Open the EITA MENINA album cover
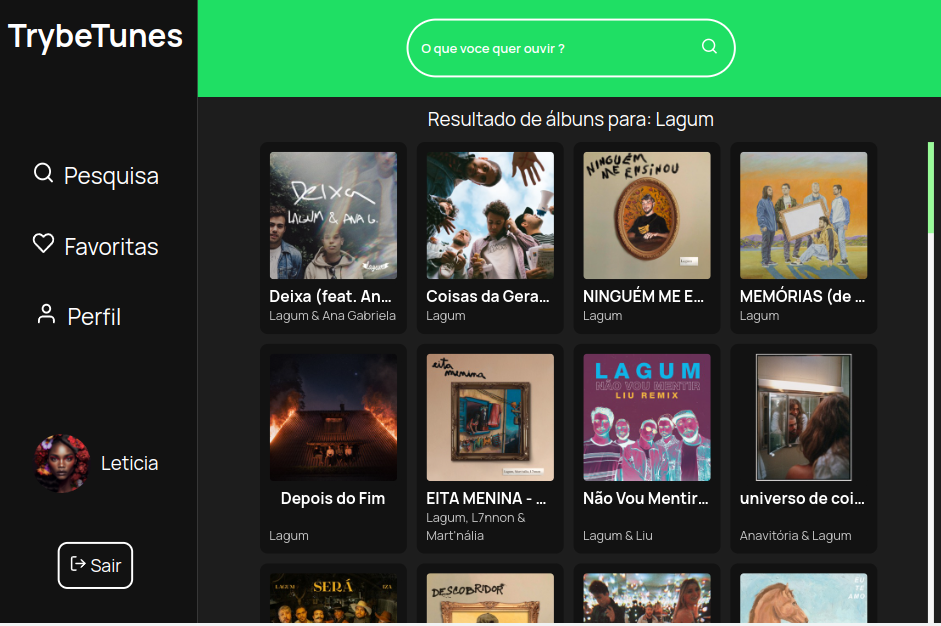 point(490,417)
